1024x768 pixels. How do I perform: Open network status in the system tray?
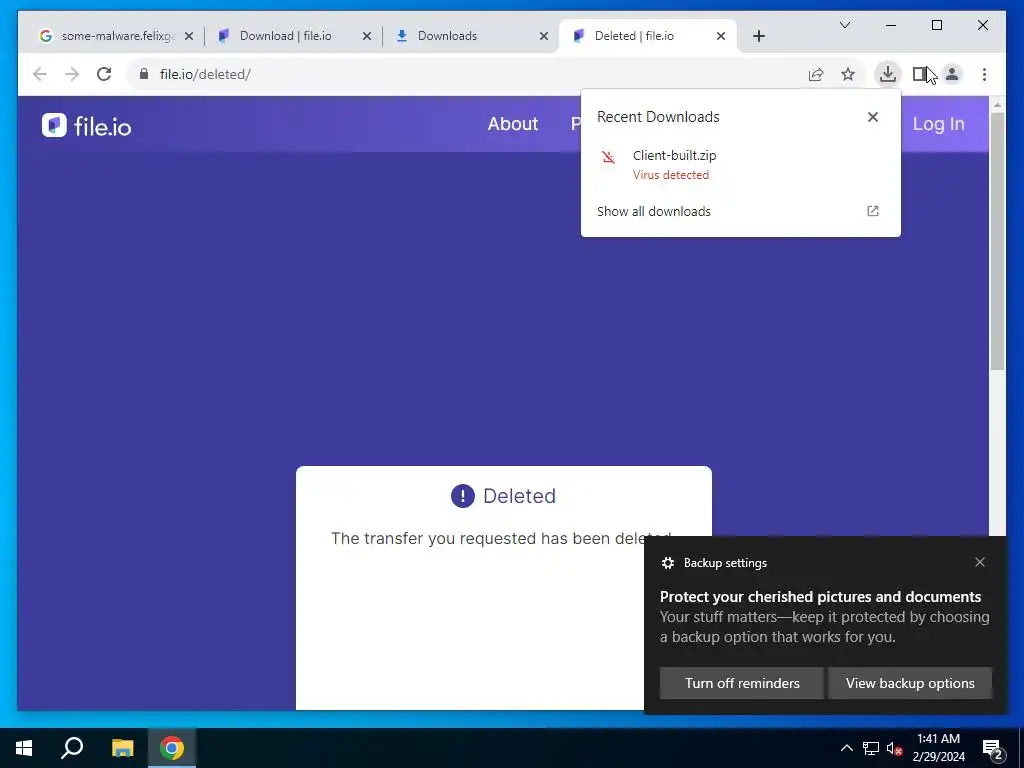871,748
